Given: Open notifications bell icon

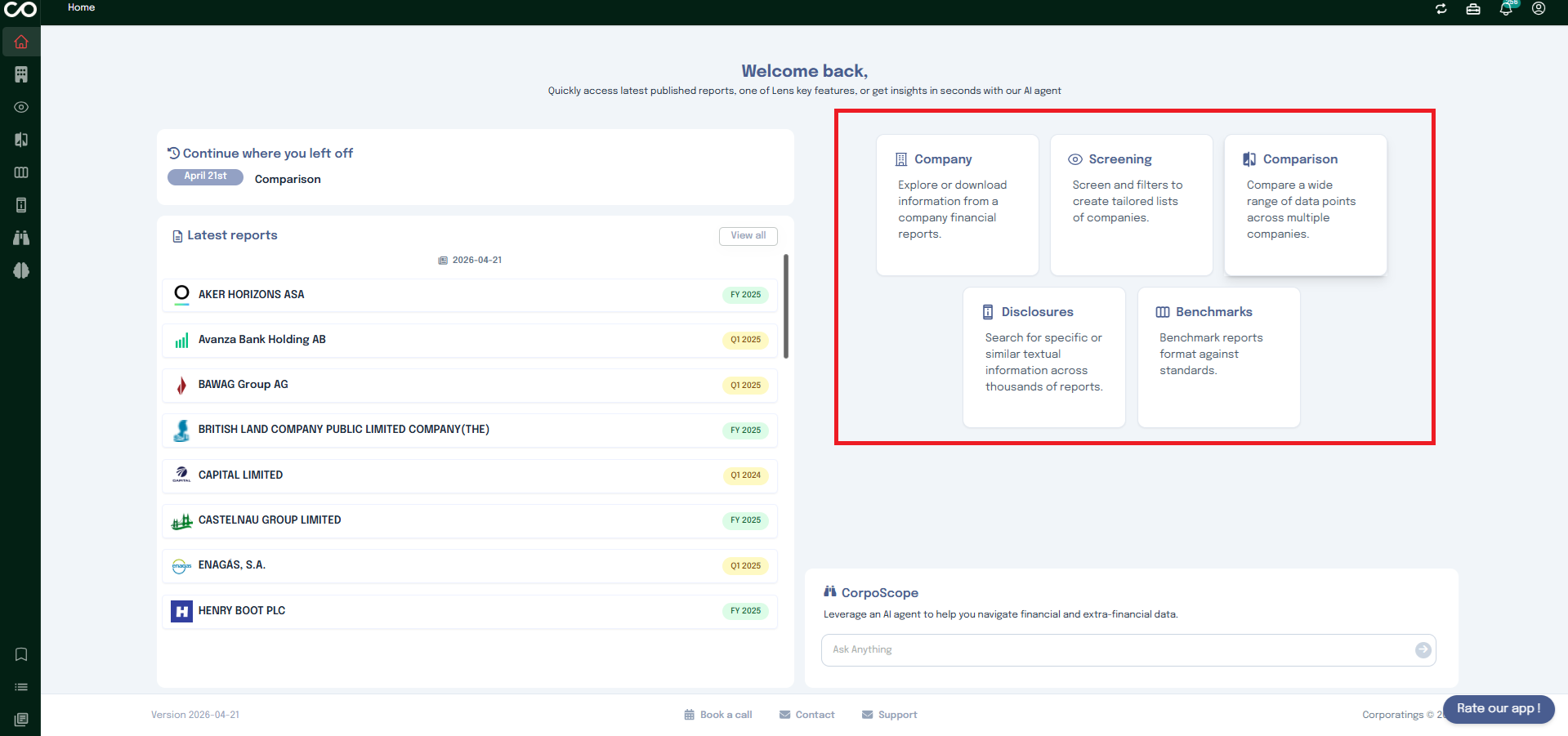Looking at the screenshot, I should tap(1506, 9).
